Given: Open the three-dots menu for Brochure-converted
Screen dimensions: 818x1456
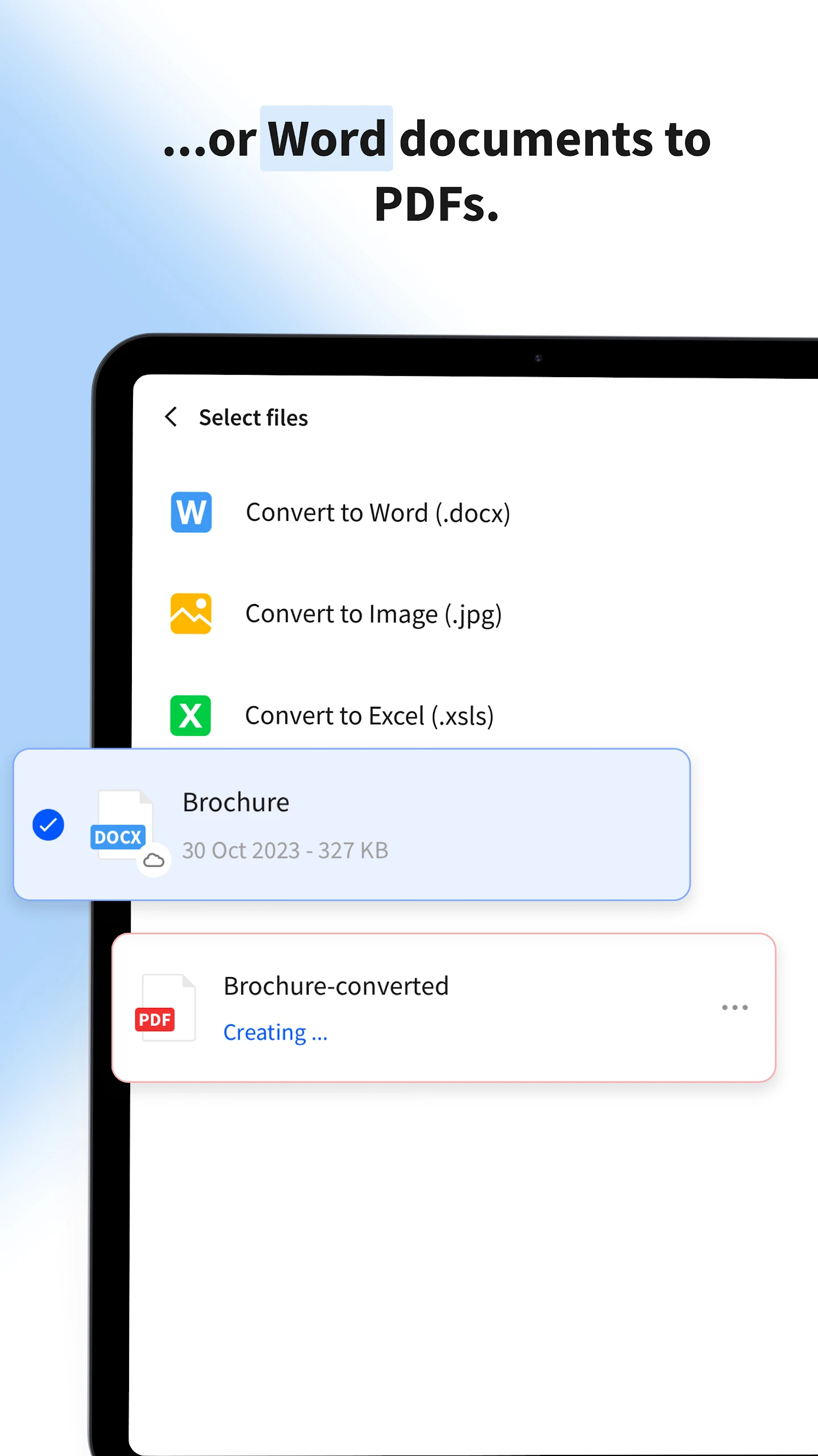Looking at the screenshot, I should click(x=734, y=1007).
